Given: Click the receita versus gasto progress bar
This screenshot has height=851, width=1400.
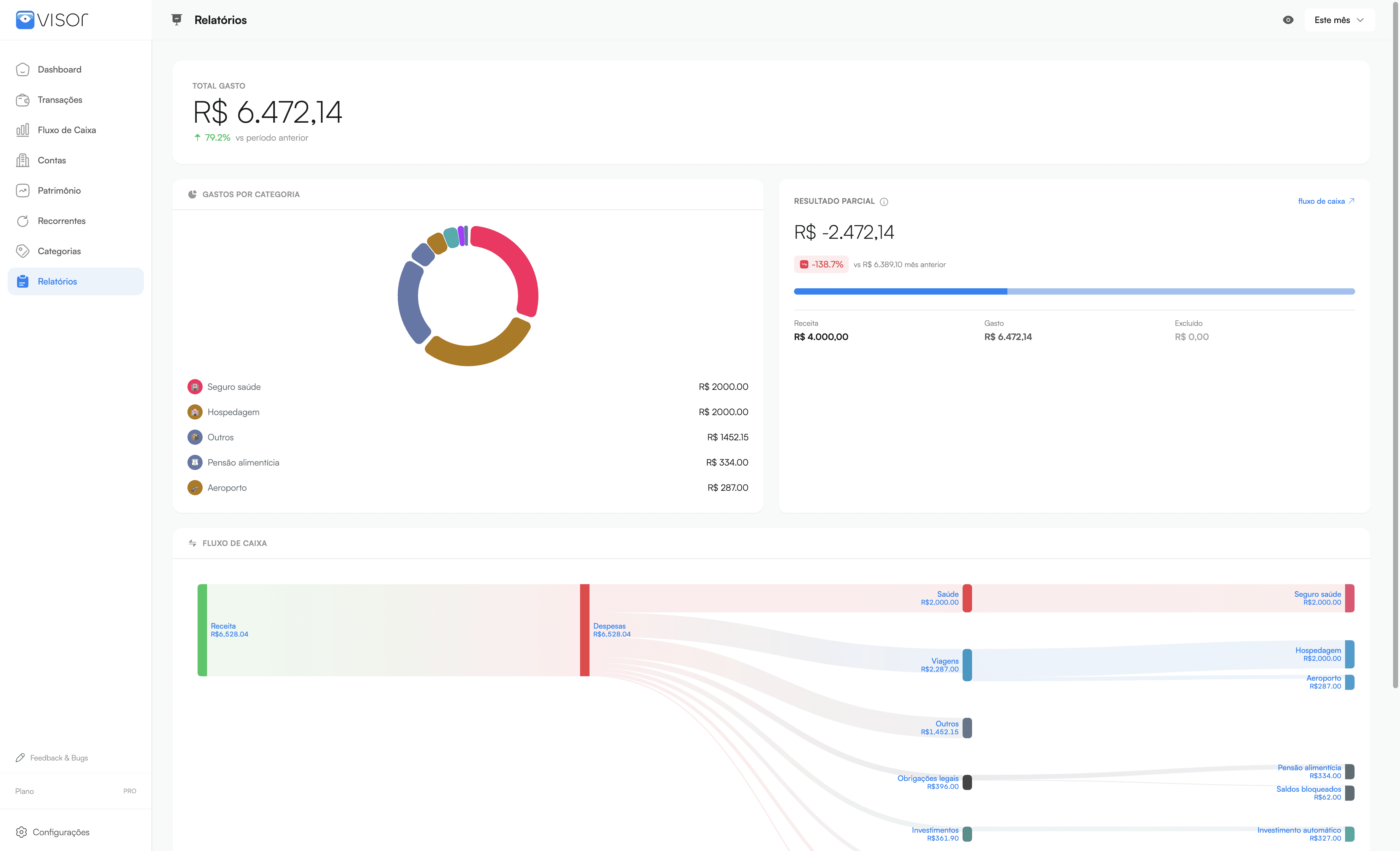Looking at the screenshot, I should coord(1074,291).
